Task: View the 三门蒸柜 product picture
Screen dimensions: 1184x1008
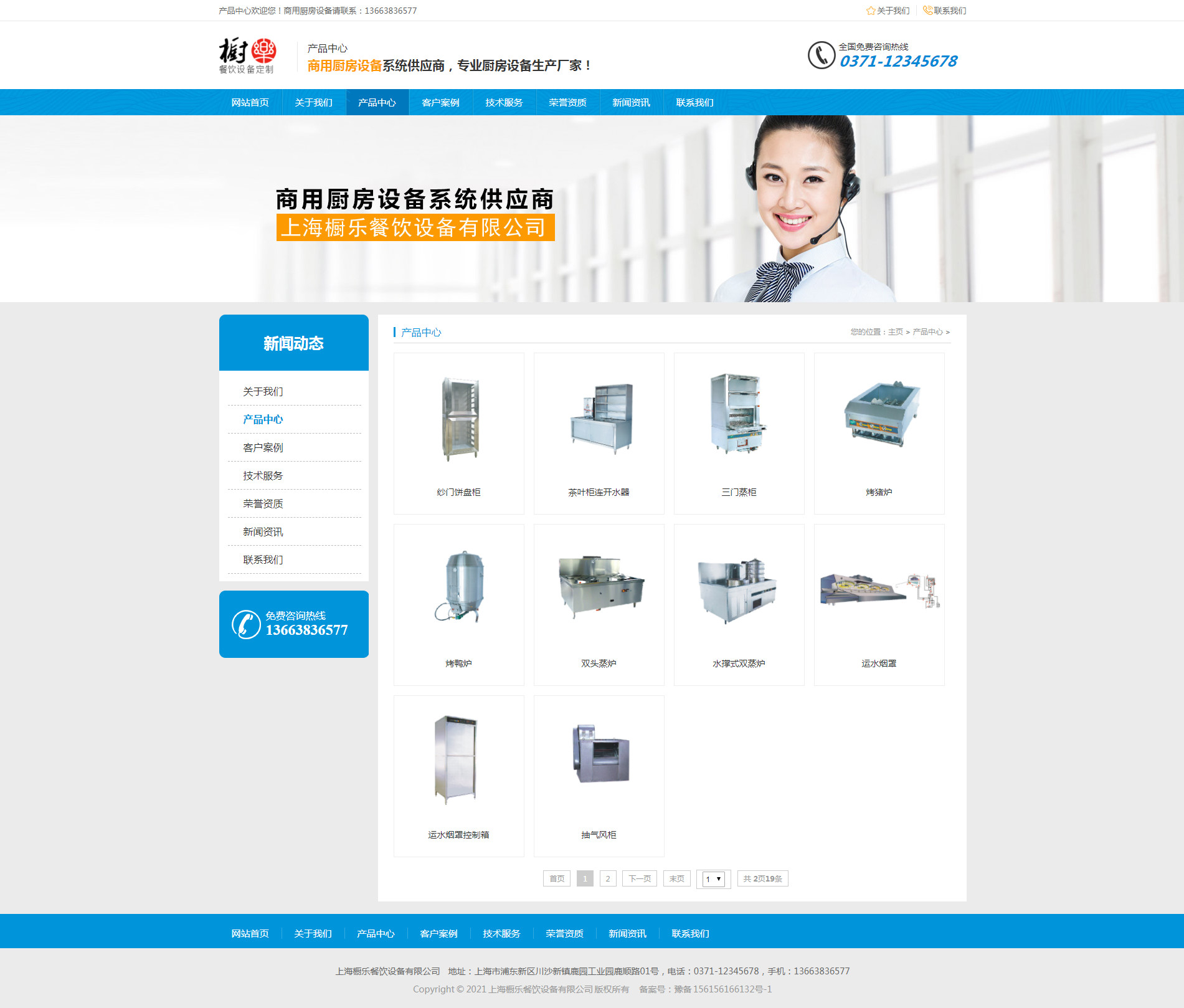Action: tap(739, 414)
